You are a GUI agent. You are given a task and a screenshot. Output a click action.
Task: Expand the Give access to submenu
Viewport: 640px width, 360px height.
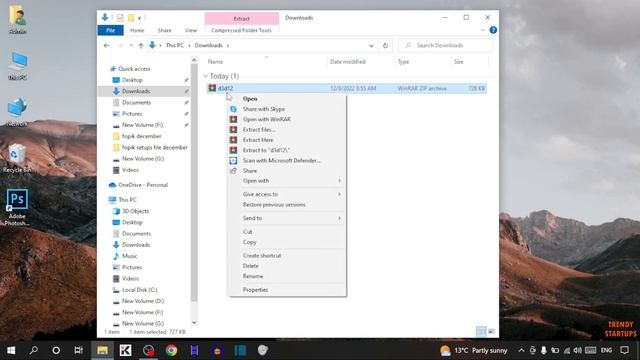[287, 194]
